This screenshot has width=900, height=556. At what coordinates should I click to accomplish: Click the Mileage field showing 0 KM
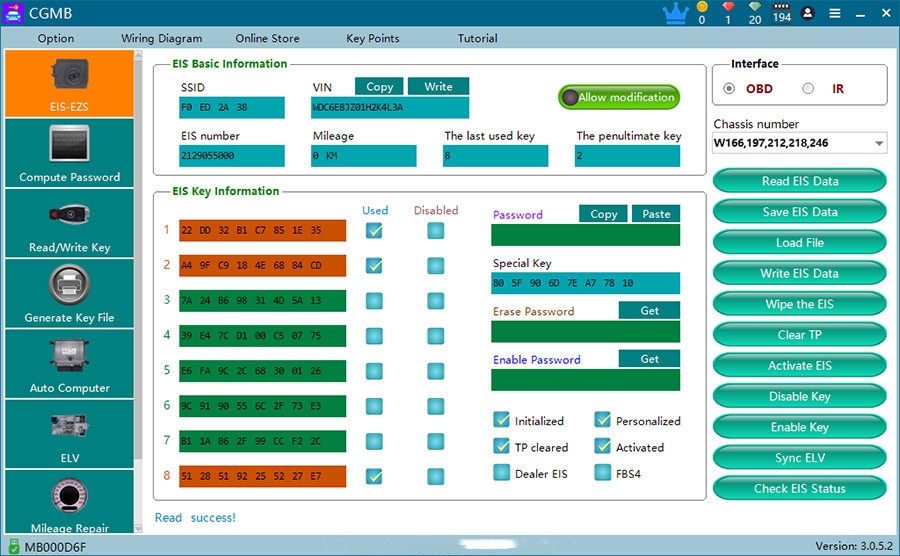[363, 155]
